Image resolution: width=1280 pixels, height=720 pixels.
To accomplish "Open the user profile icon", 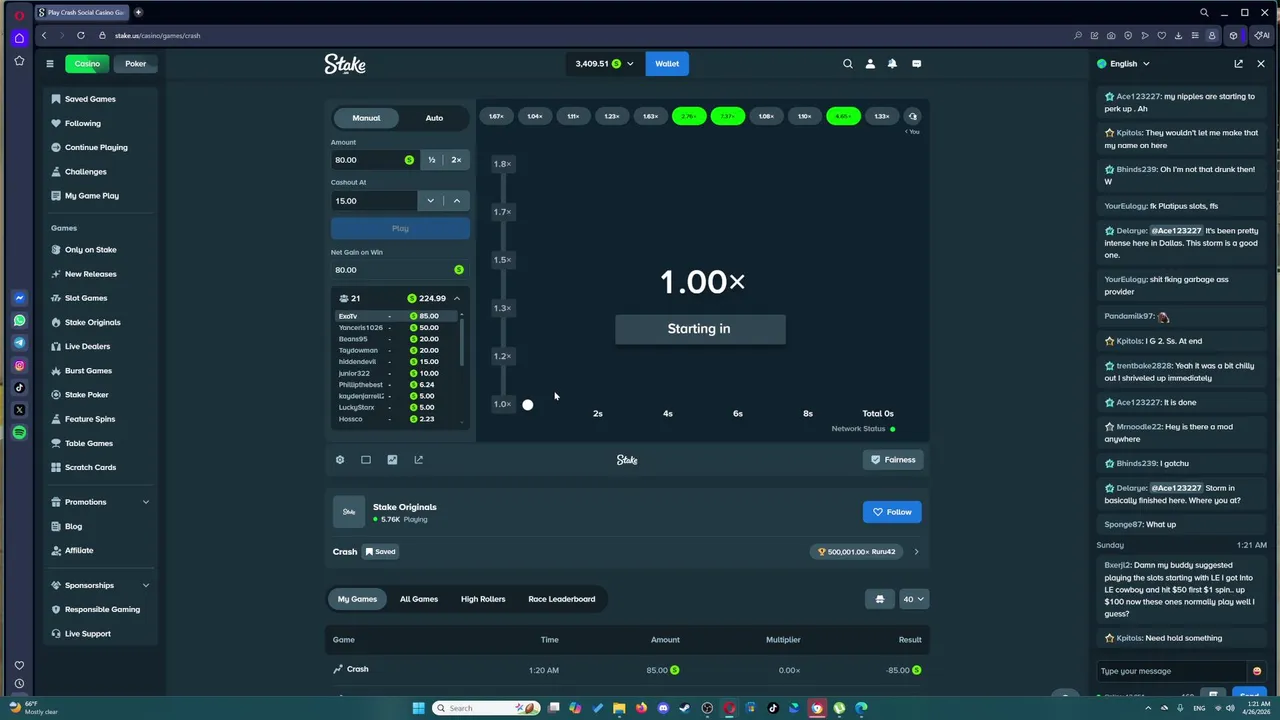I will click(x=870, y=64).
